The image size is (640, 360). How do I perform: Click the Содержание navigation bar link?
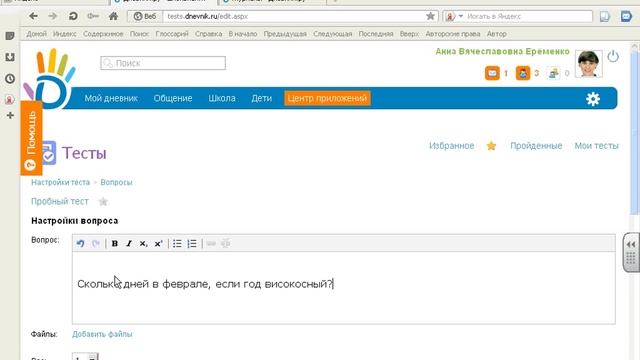(x=103, y=34)
